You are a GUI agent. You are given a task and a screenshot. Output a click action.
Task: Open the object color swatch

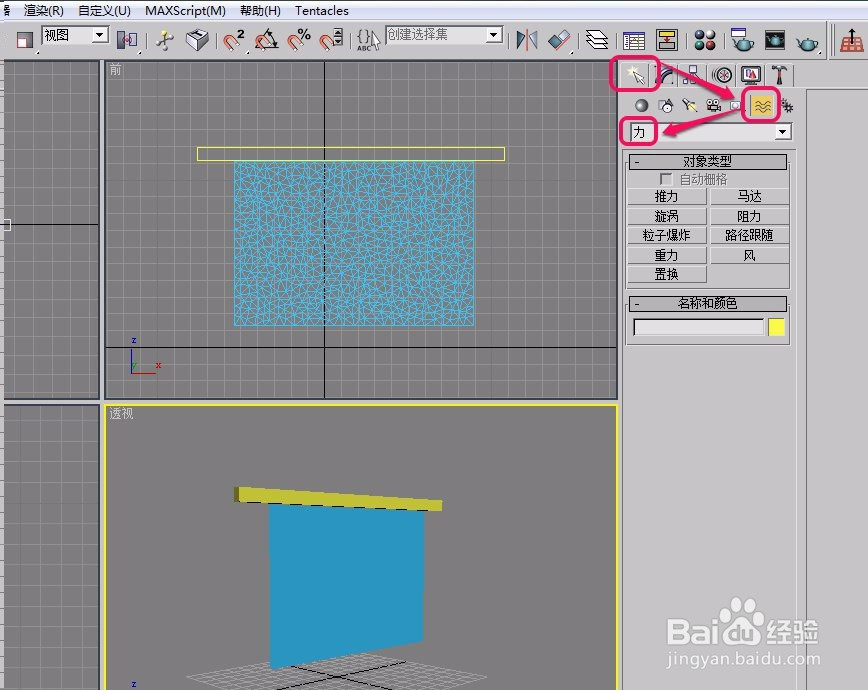[x=778, y=327]
